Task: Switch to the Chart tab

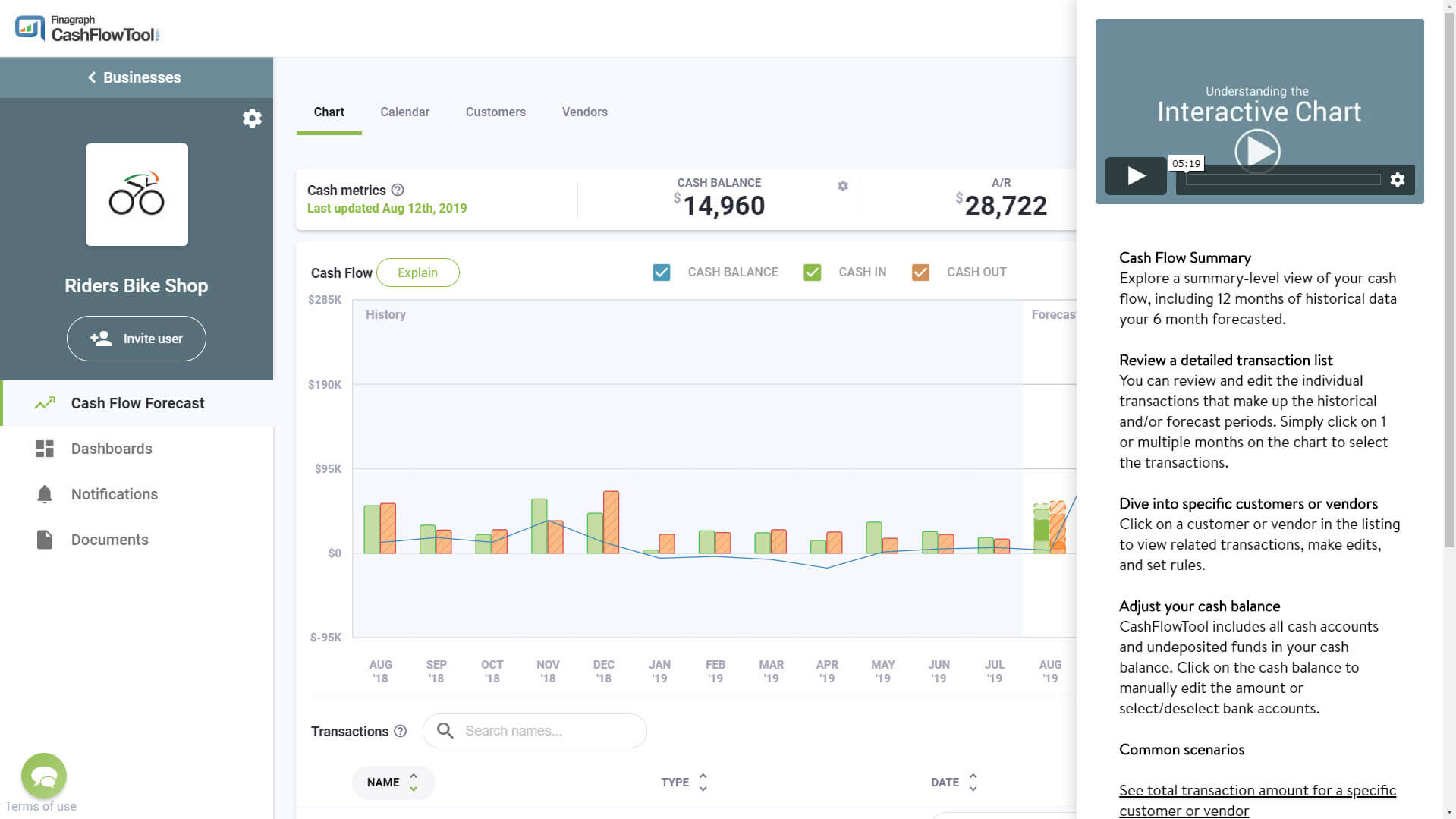Action: pyautogui.click(x=329, y=112)
